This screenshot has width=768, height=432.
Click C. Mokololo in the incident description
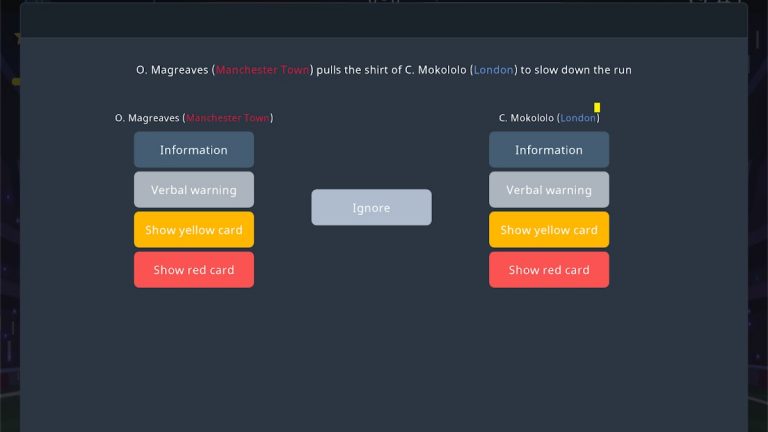click(x=435, y=70)
